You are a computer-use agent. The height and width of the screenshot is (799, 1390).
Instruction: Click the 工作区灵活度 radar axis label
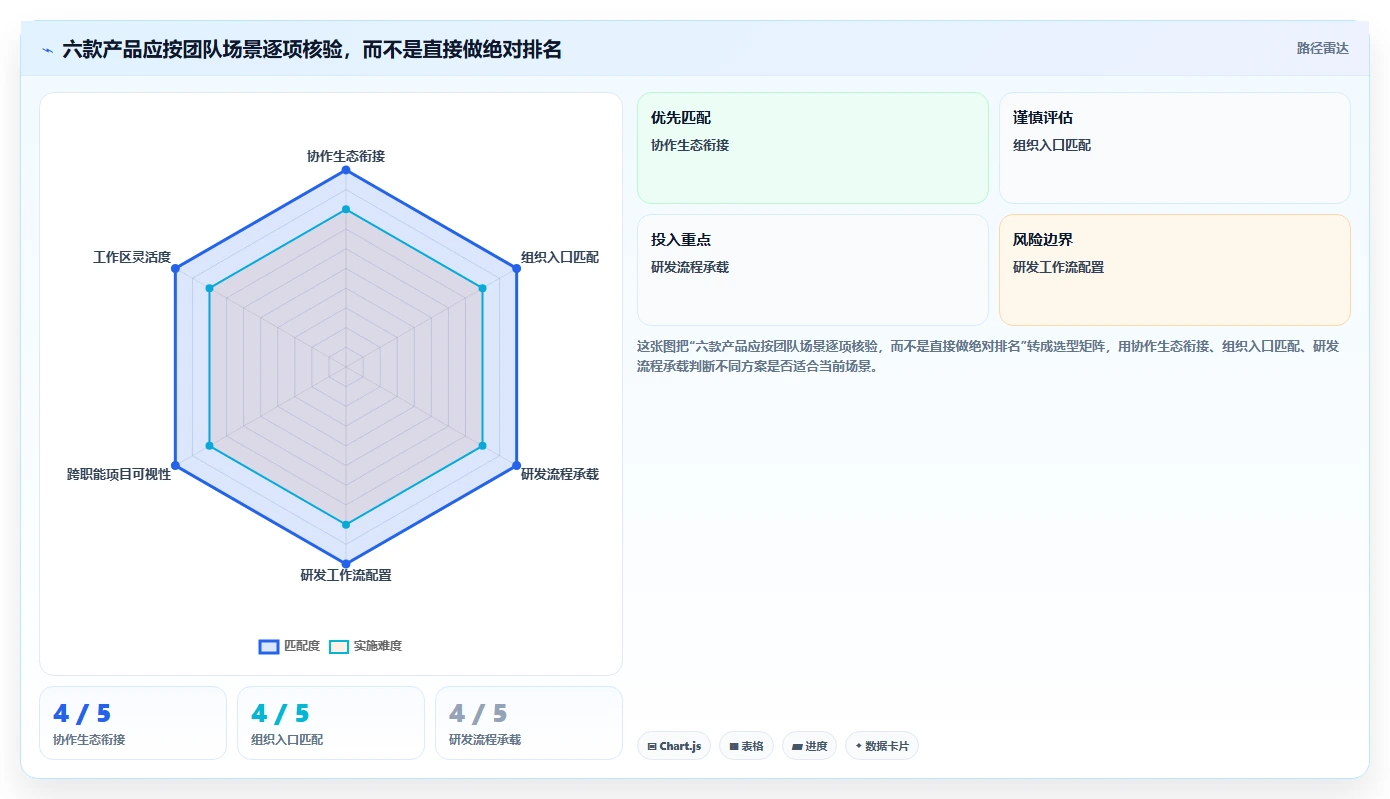click(x=132, y=258)
